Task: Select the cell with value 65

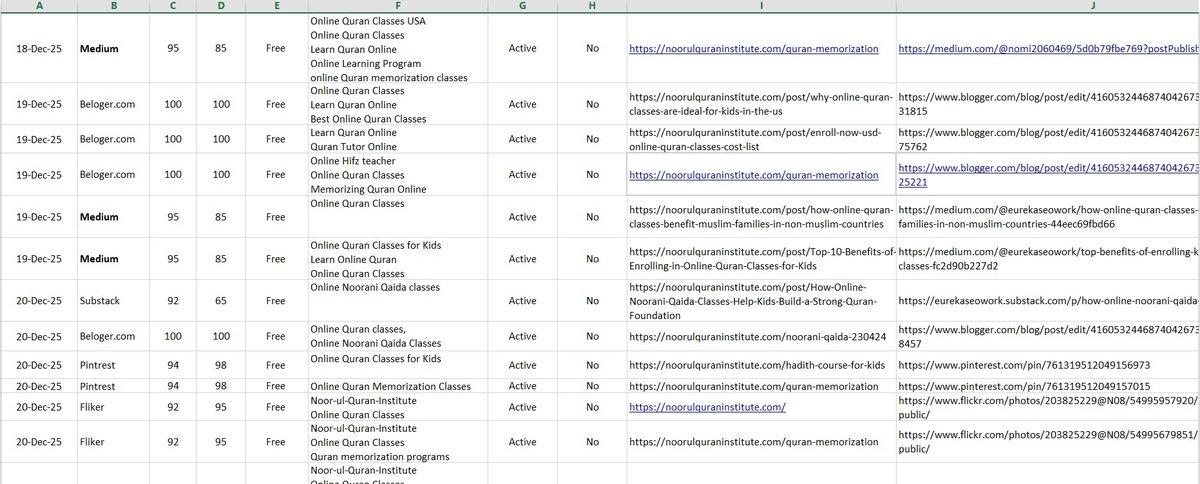Action: pos(221,301)
